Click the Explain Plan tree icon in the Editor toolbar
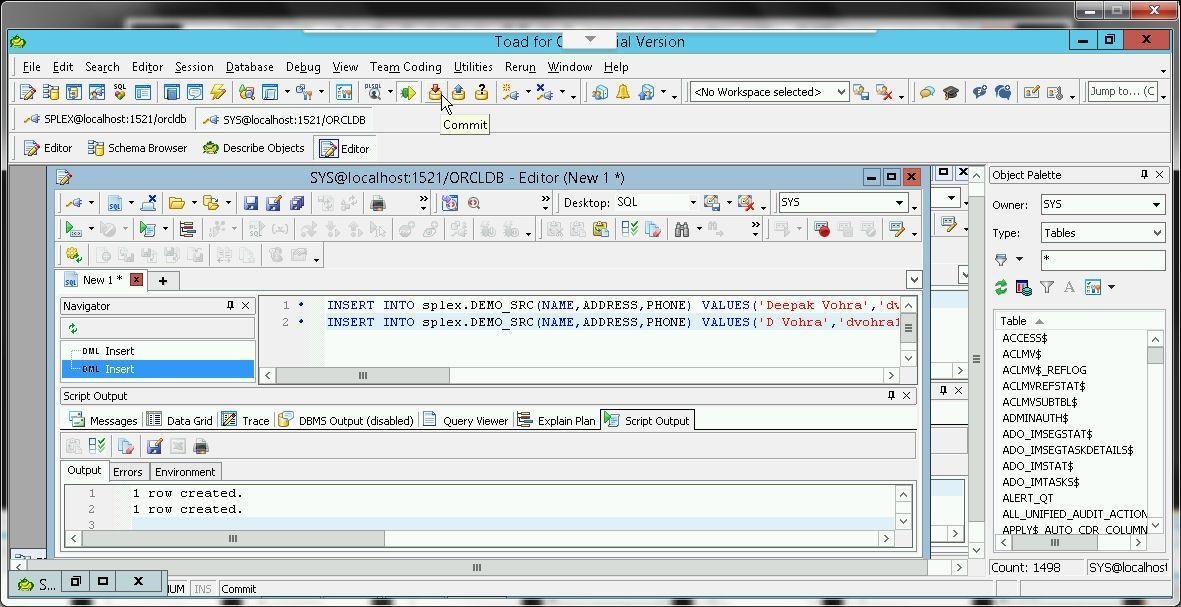 pos(187,229)
